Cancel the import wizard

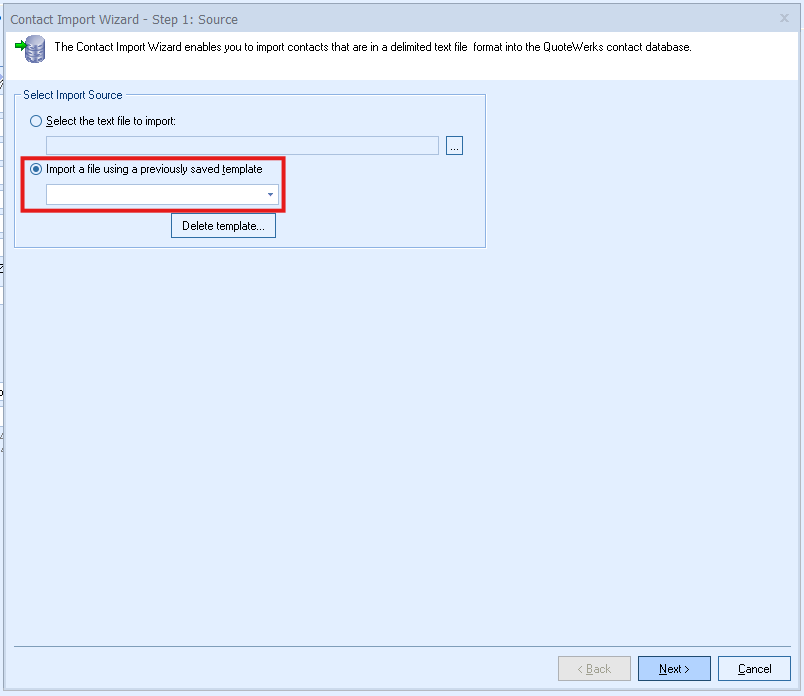754,669
